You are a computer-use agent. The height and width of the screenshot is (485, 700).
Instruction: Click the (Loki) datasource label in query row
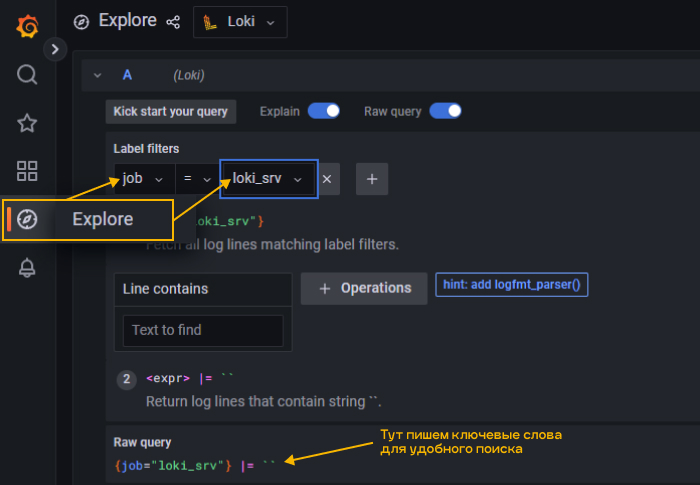189,75
